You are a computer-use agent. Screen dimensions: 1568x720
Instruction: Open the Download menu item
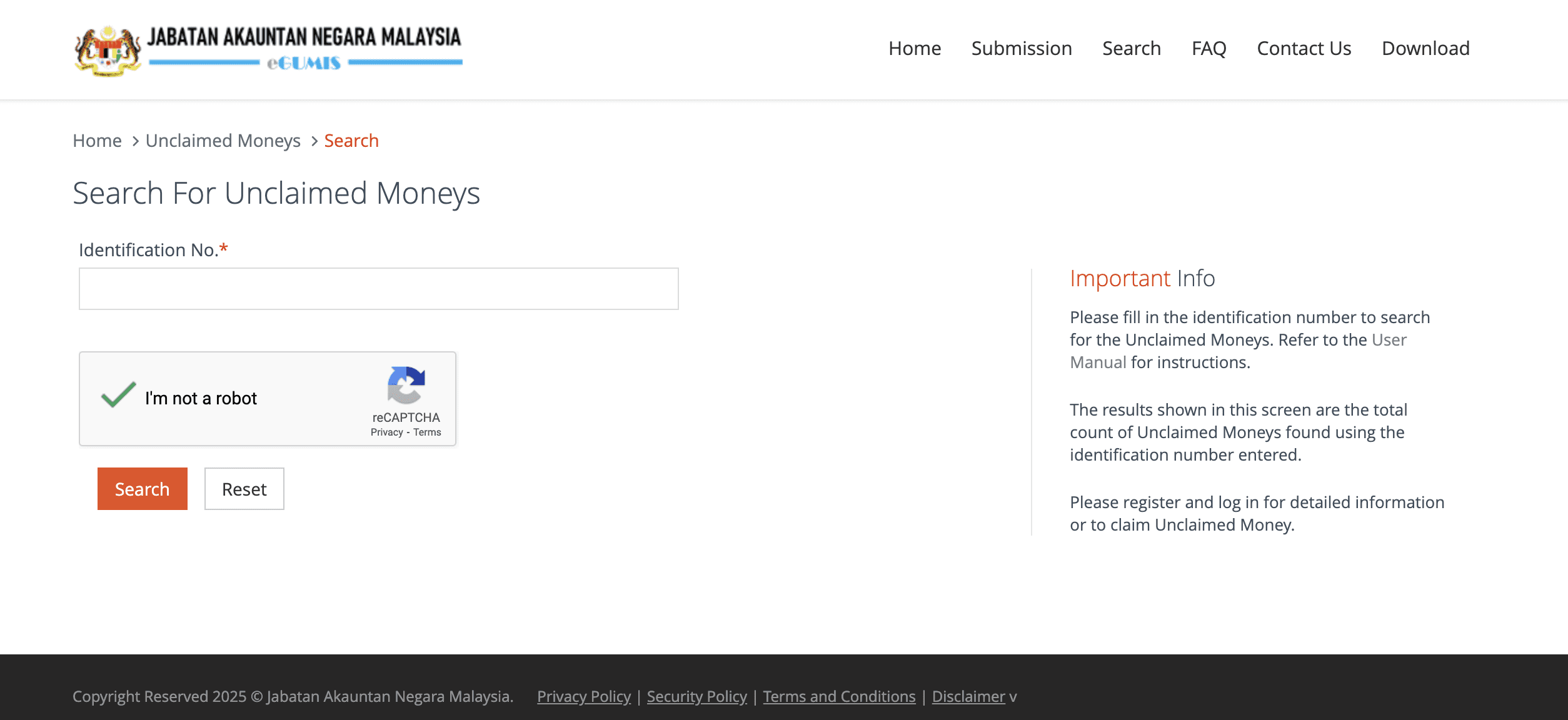pos(1425,48)
